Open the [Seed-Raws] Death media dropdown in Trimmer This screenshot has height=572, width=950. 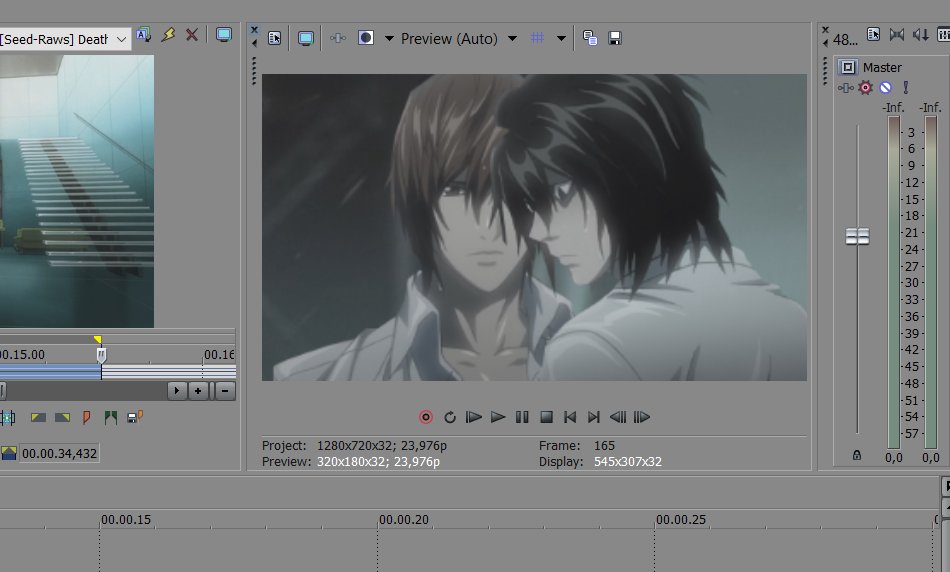click(x=65, y=39)
